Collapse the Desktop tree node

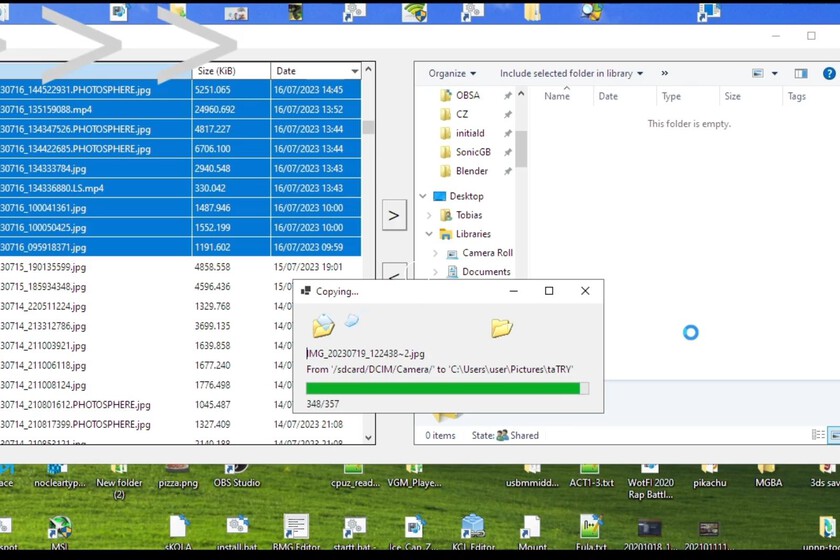click(x=423, y=196)
